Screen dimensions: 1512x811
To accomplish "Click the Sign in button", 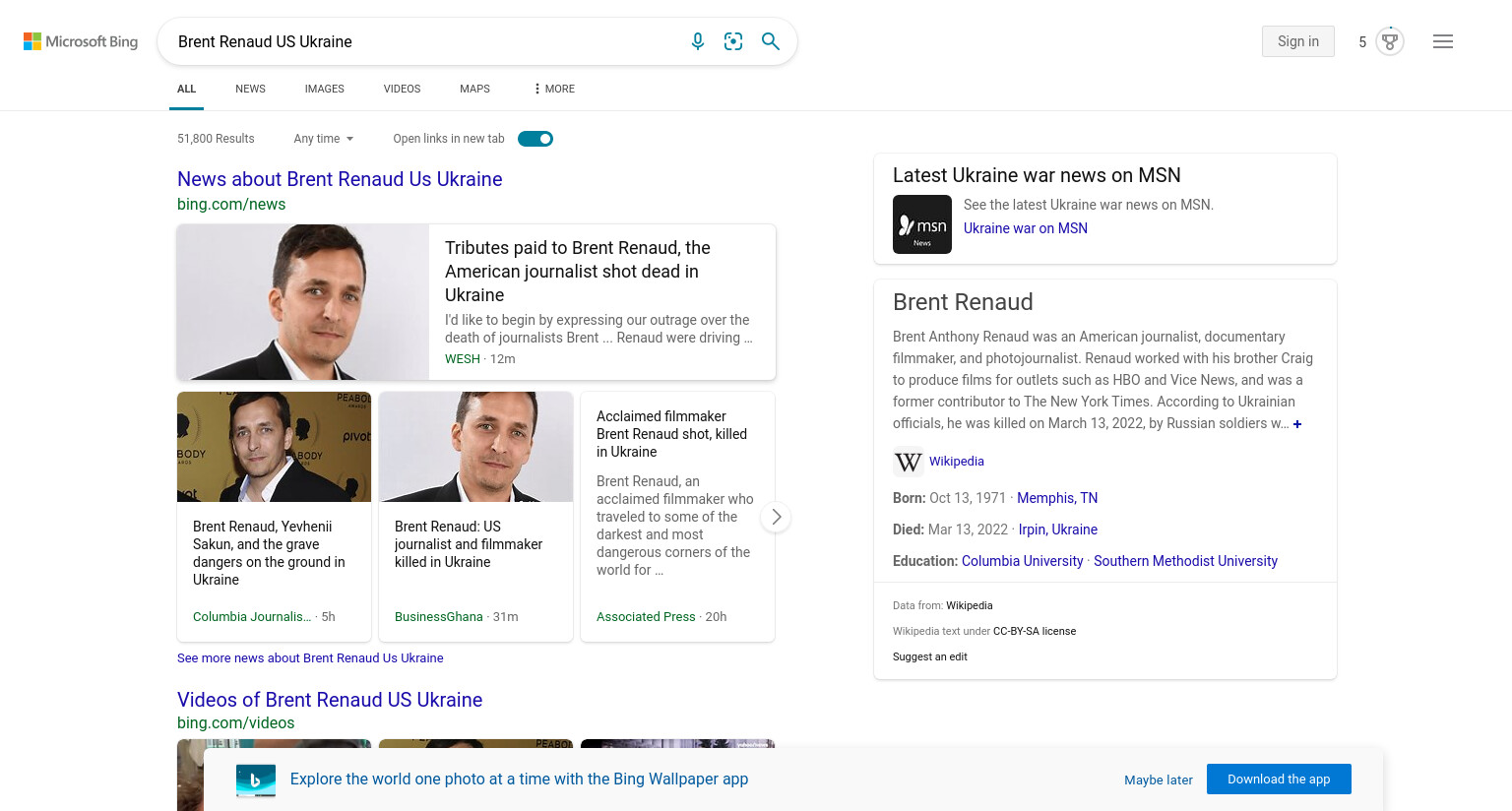I will point(1298,41).
